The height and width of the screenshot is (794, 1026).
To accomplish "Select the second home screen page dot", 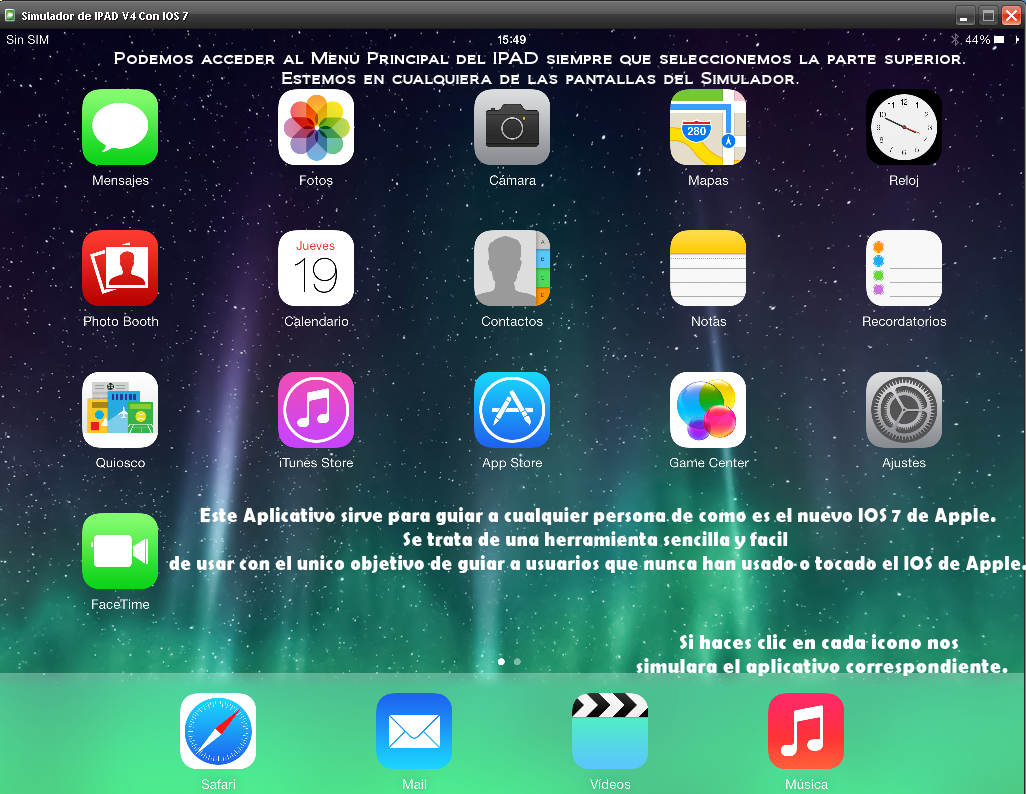I will [x=517, y=661].
